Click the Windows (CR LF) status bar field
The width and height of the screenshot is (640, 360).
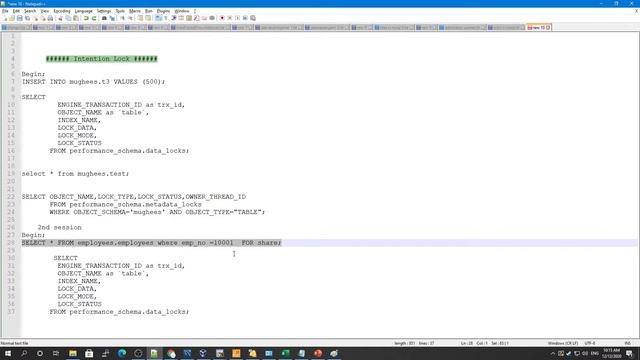click(563, 343)
